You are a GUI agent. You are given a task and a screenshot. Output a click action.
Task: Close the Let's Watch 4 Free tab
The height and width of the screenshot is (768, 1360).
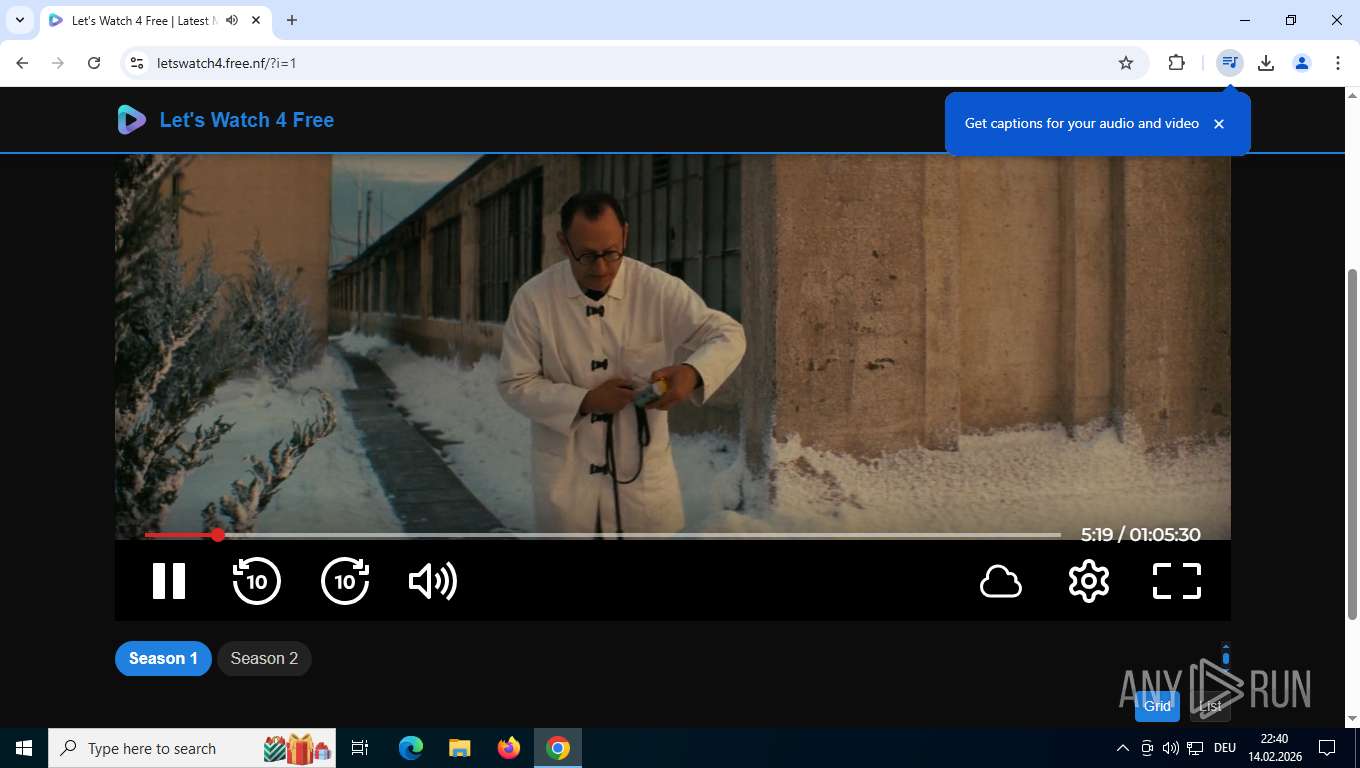coord(255,20)
